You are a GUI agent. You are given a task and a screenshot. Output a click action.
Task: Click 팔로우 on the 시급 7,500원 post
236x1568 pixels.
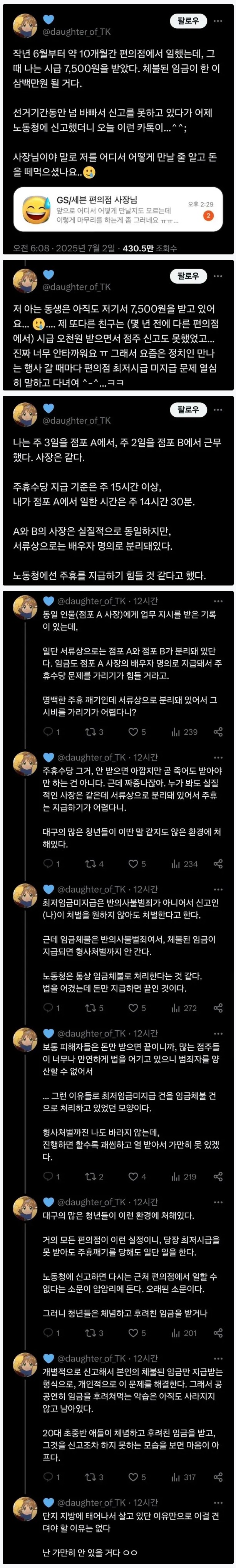[x=187, y=21]
